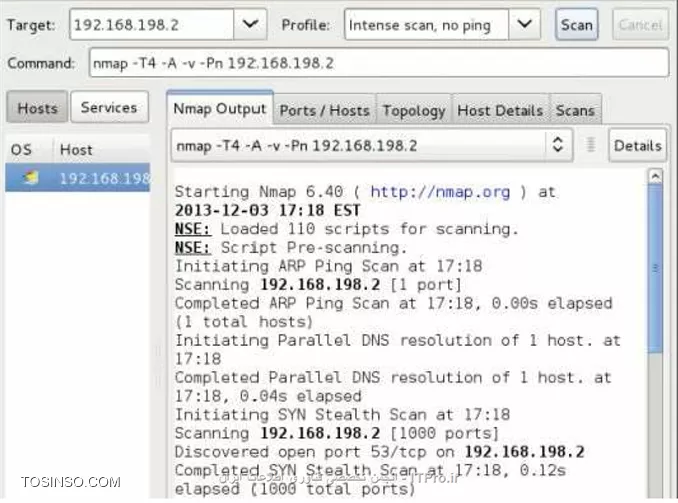Viewport: 678px width, 503px height.
Task: Select the Hosts button
Action: point(37,107)
